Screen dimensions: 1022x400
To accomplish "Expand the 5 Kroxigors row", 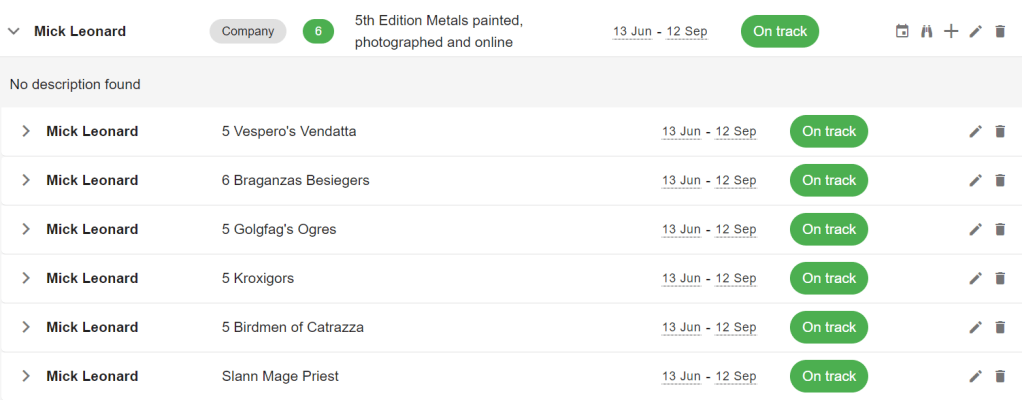I will (x=26, y=278).
